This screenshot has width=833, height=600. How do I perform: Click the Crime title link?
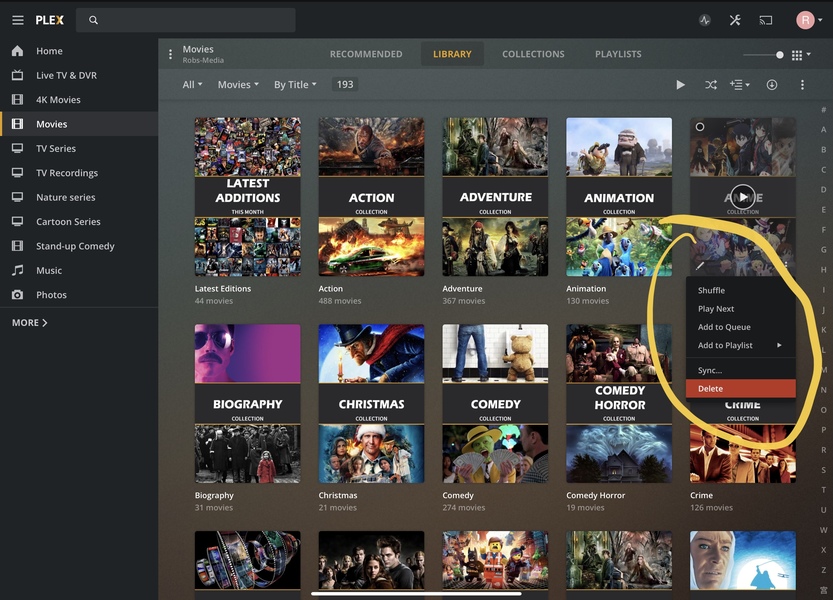701,495
